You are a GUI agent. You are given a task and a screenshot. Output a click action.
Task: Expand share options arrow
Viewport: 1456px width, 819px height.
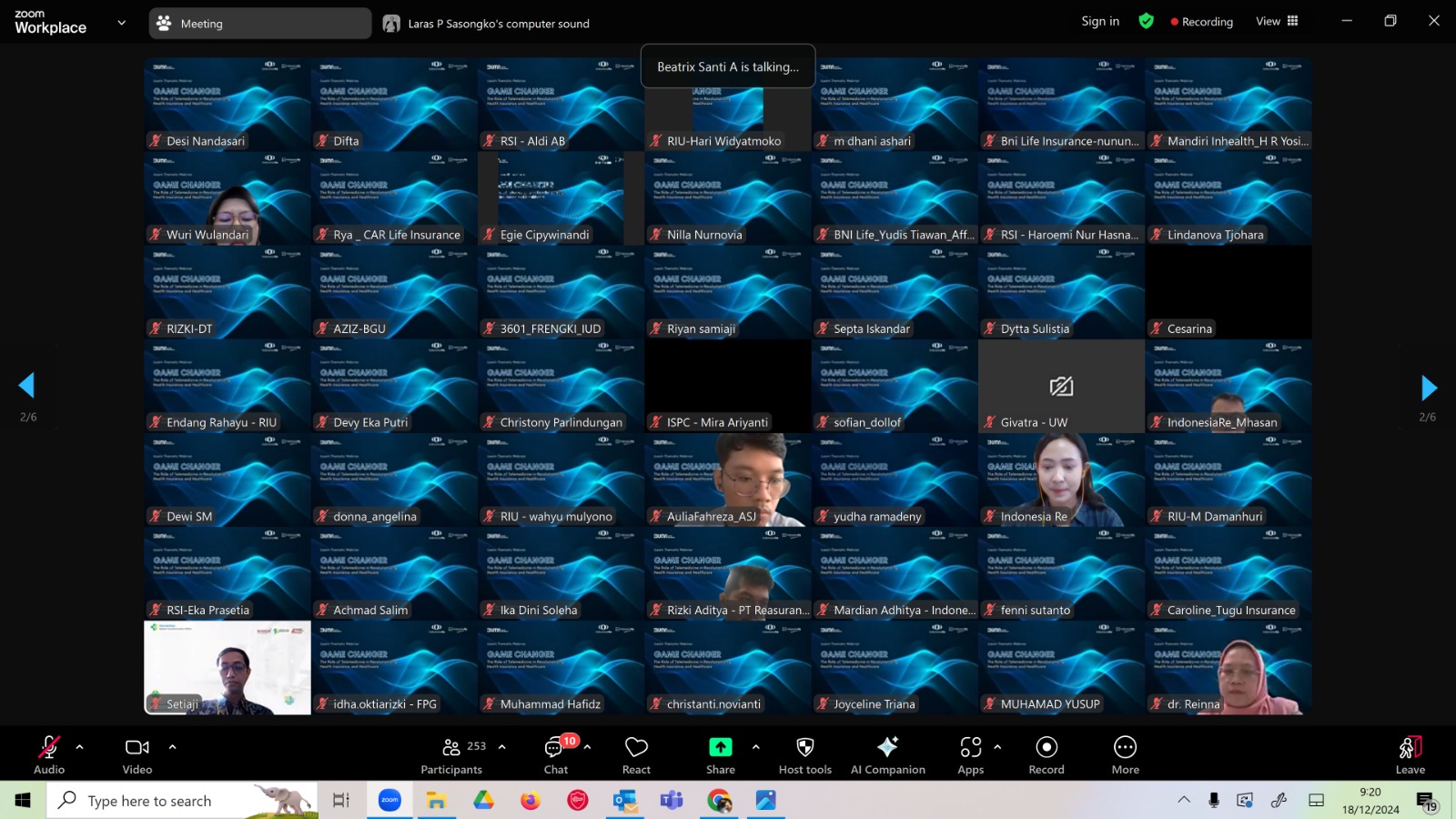755,747
